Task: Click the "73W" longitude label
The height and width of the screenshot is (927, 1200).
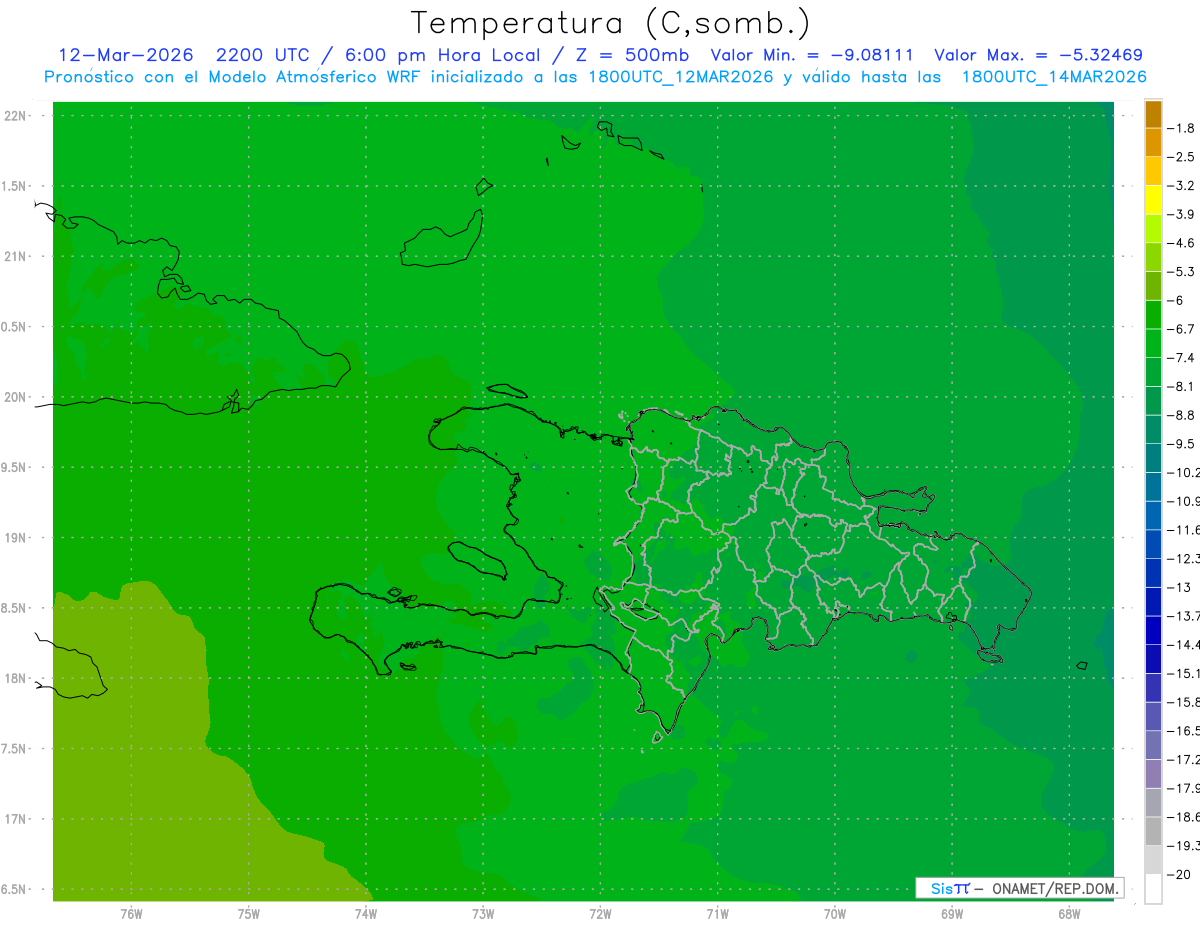Action: [483, 914]
